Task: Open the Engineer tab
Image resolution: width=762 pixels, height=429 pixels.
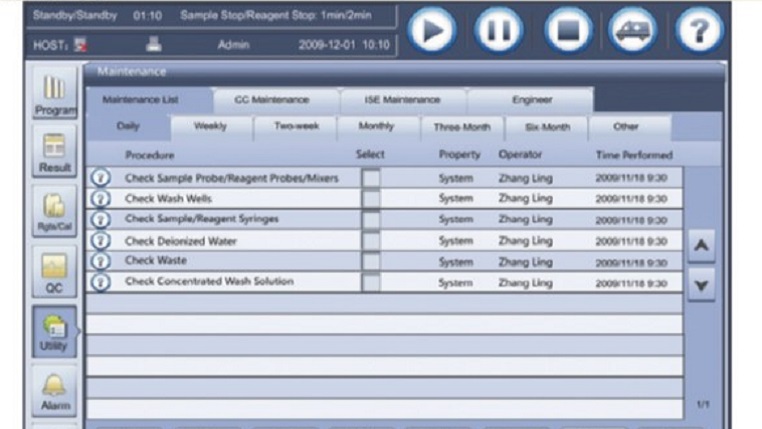Action: click(531, 100)
